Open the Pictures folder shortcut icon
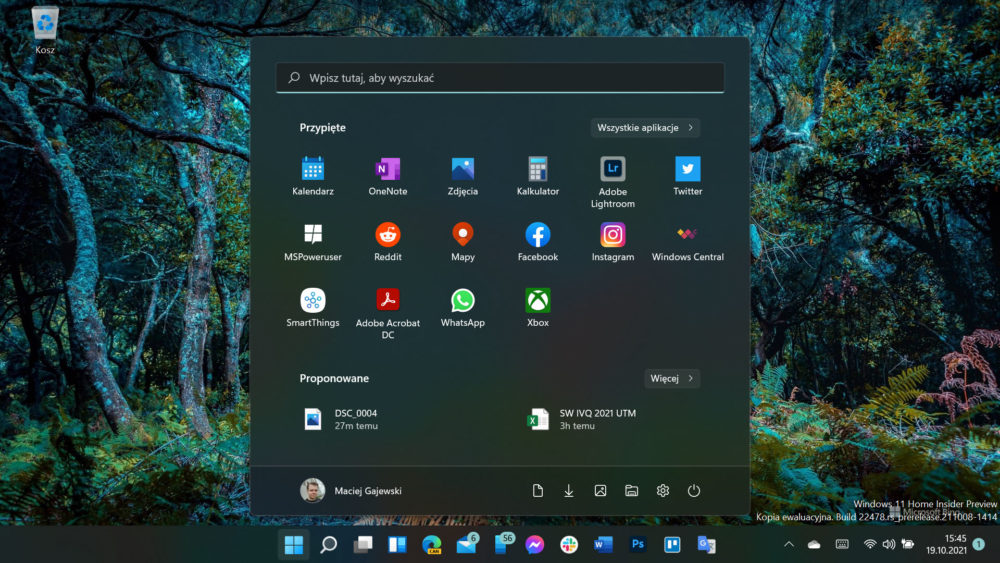The width and height of the screenshot is (1000, 563). tap(600, 490)
